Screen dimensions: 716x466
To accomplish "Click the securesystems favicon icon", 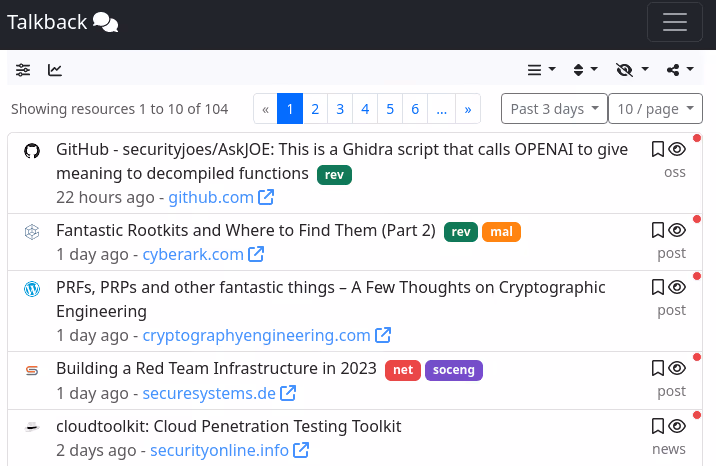I will point(32,370).
